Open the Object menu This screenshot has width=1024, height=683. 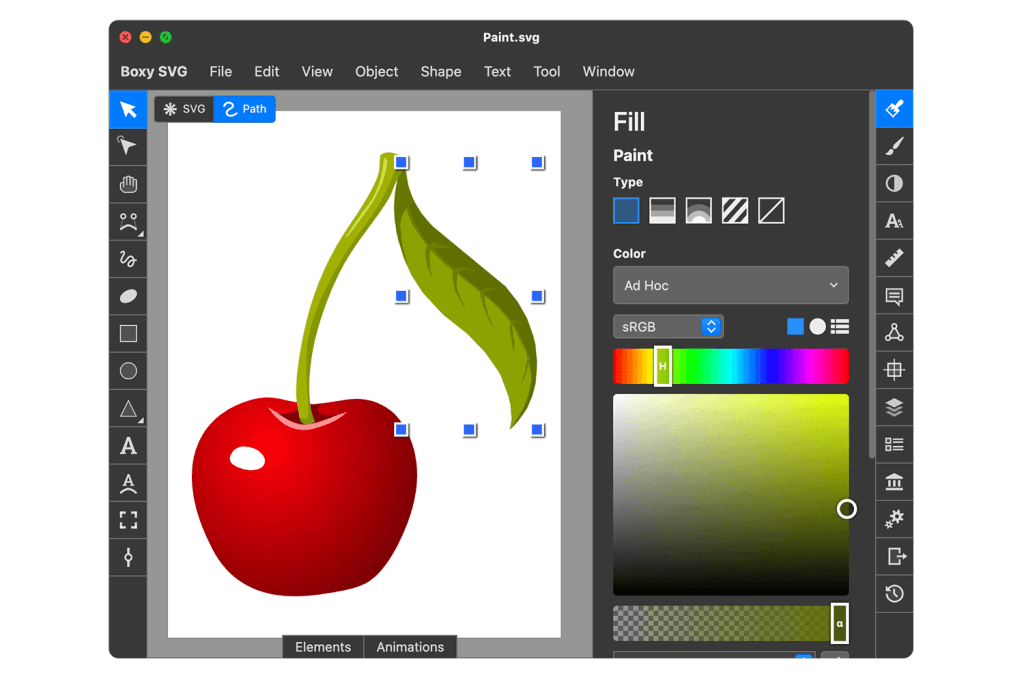pyautogui.click(x=376, y=71)
